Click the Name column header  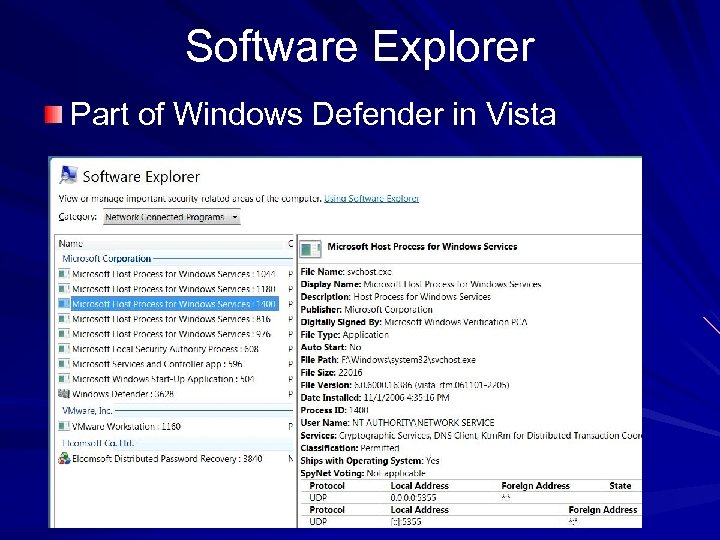point(71,243)
